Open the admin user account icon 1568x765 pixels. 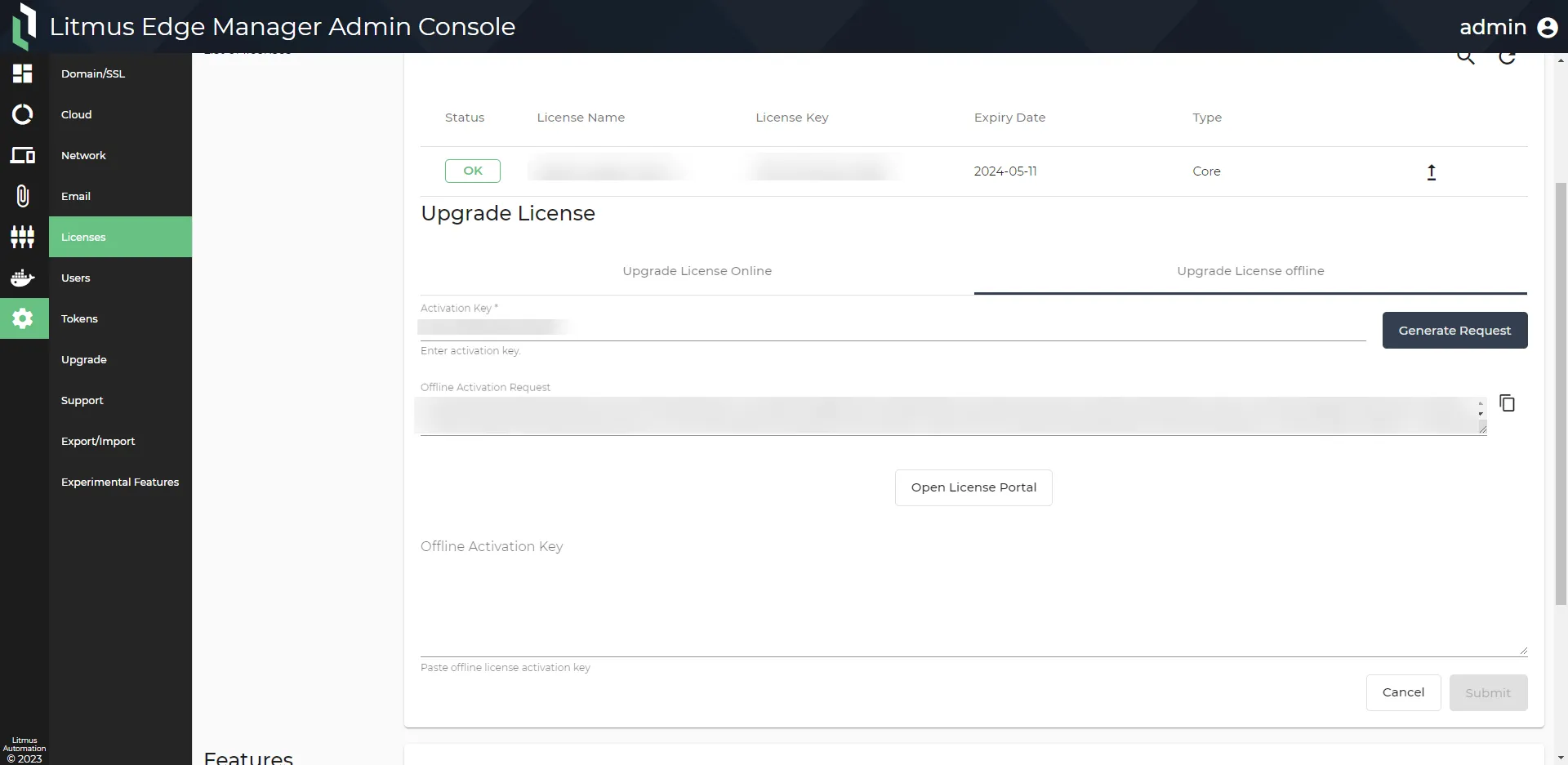(1548, 27)
